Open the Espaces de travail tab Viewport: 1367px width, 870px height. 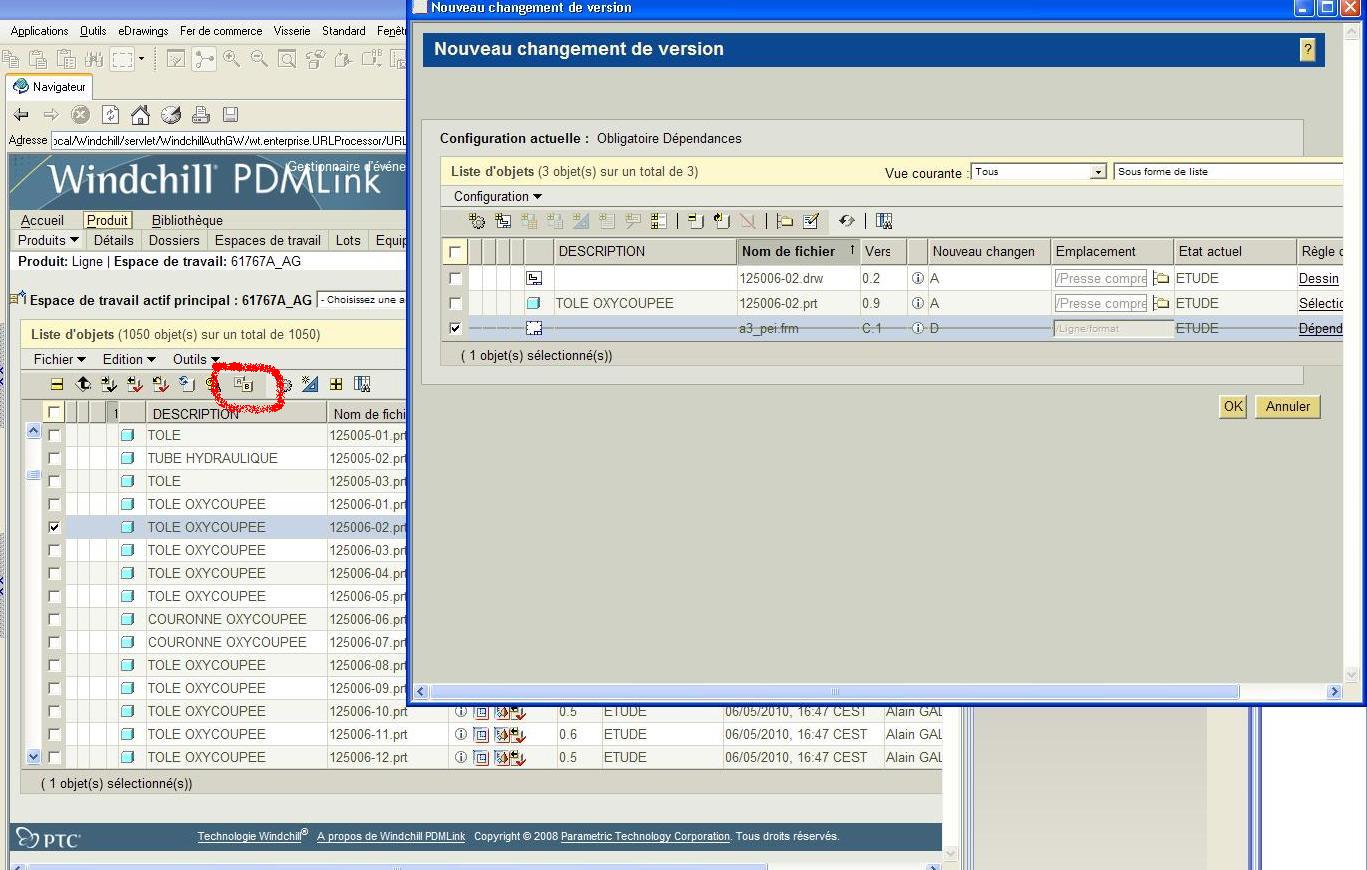tap(268, 240)
